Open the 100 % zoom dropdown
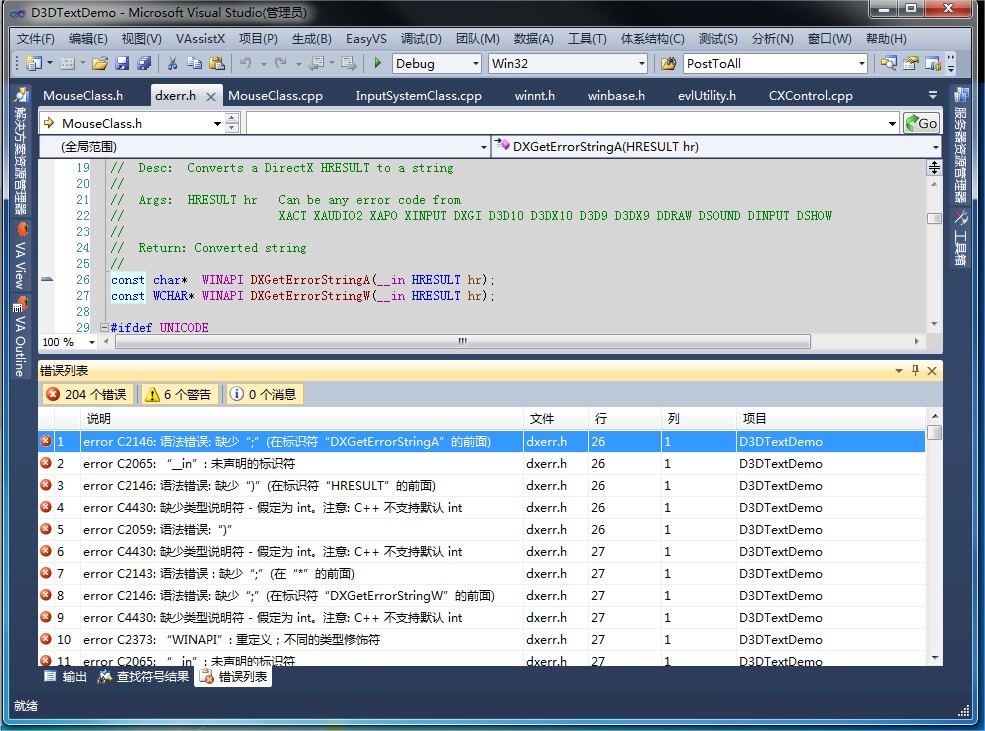This screenshot has height=731, width=985. pyautogui.click(x=92, y=342)
